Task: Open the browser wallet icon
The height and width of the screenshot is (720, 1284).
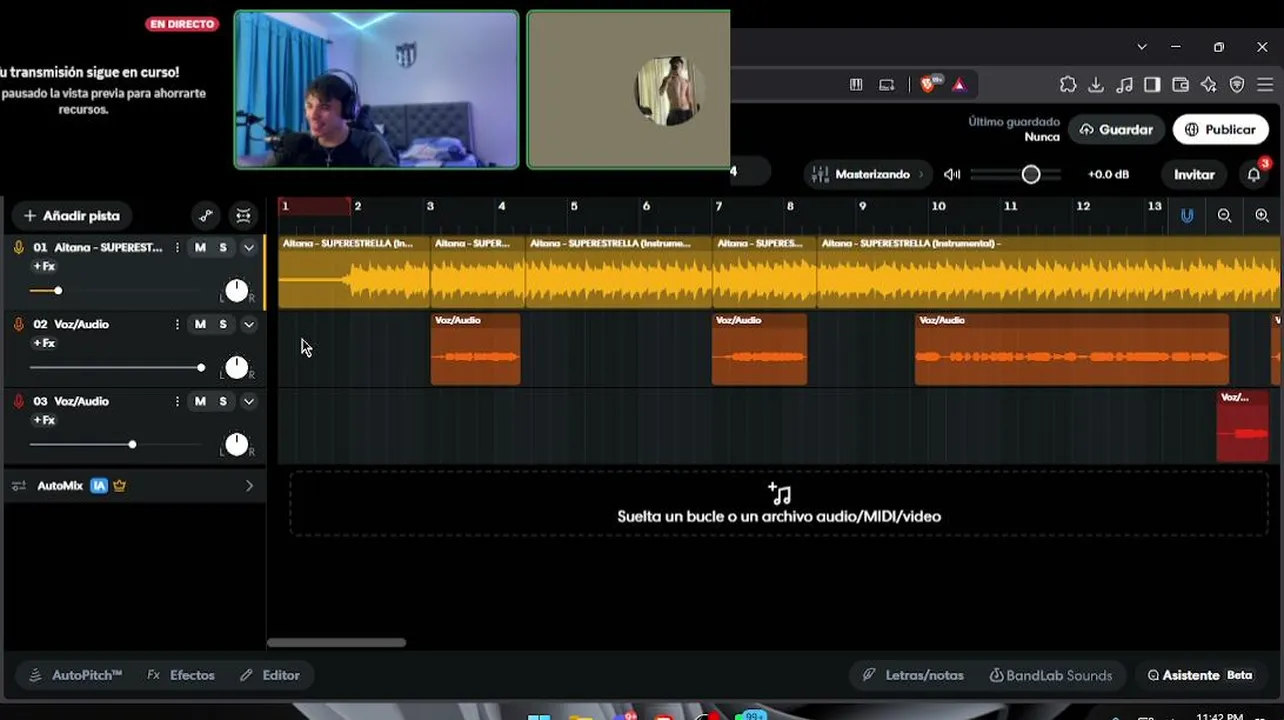Action: [1180, 85]
